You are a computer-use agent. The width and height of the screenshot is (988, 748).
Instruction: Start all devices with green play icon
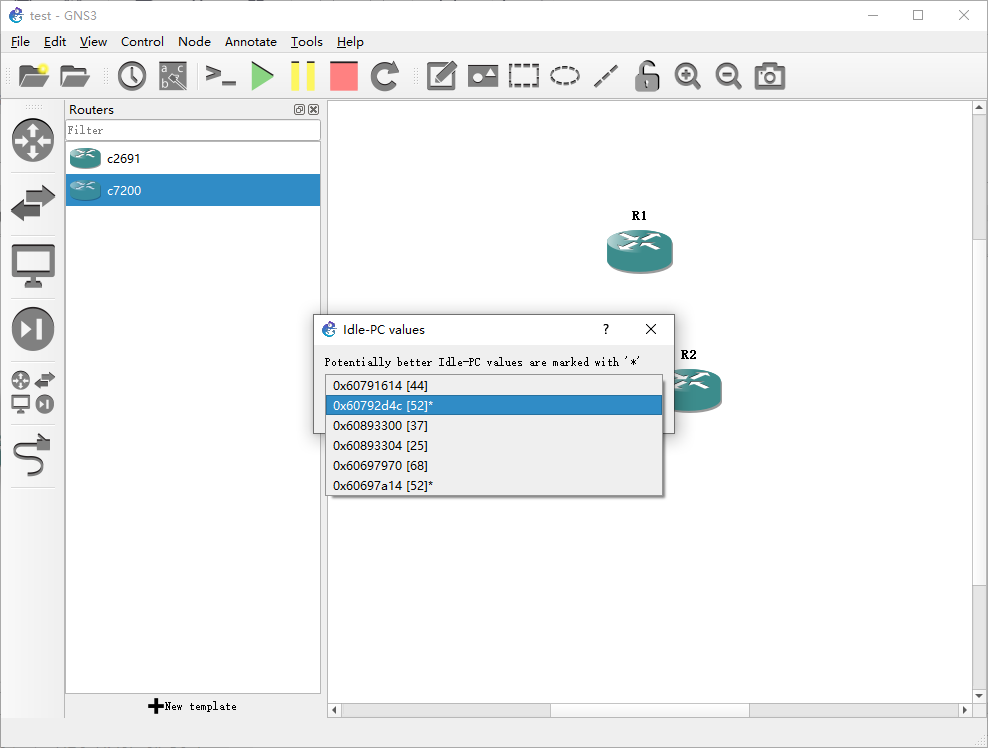click(x=262, y=76)
